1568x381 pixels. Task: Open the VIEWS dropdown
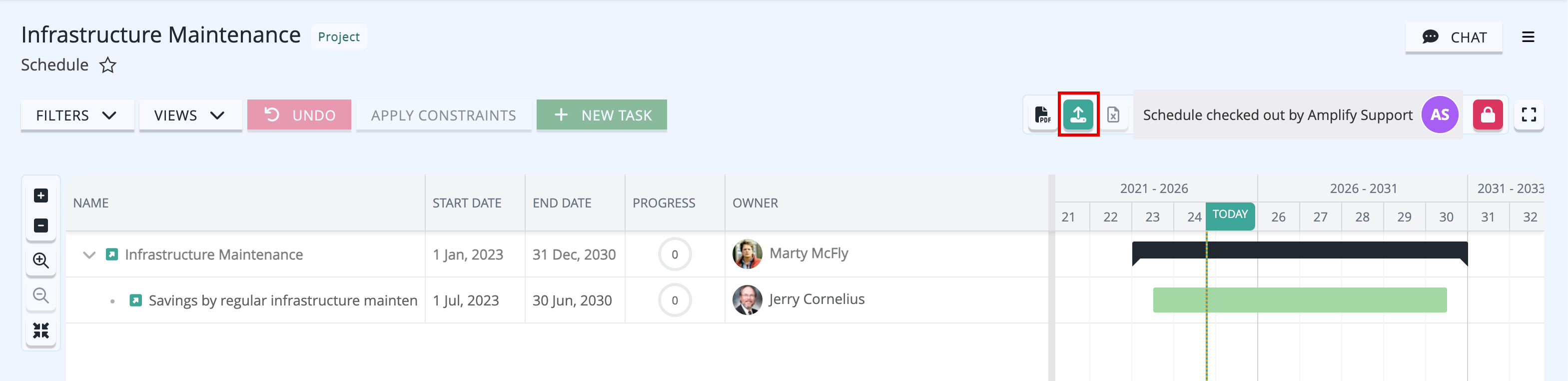(190, 115)
